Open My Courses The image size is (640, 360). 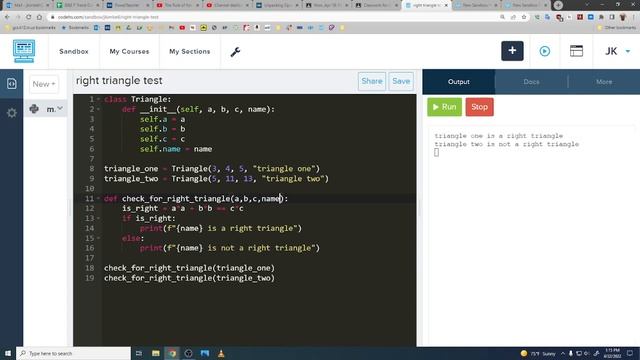[x=129, y=51]
